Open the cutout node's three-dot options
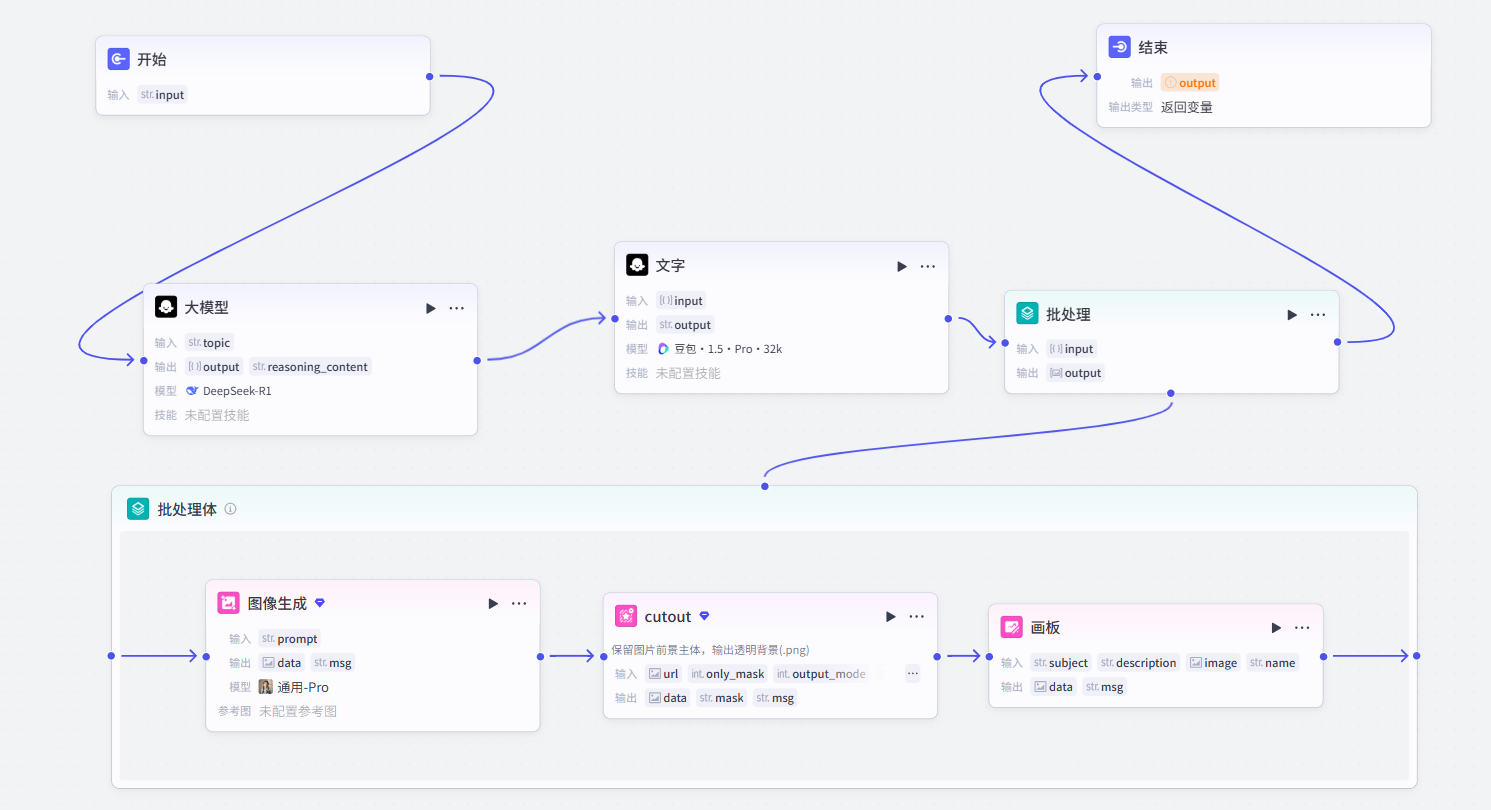Screen dimensions: 1491x810 point(917,616)
